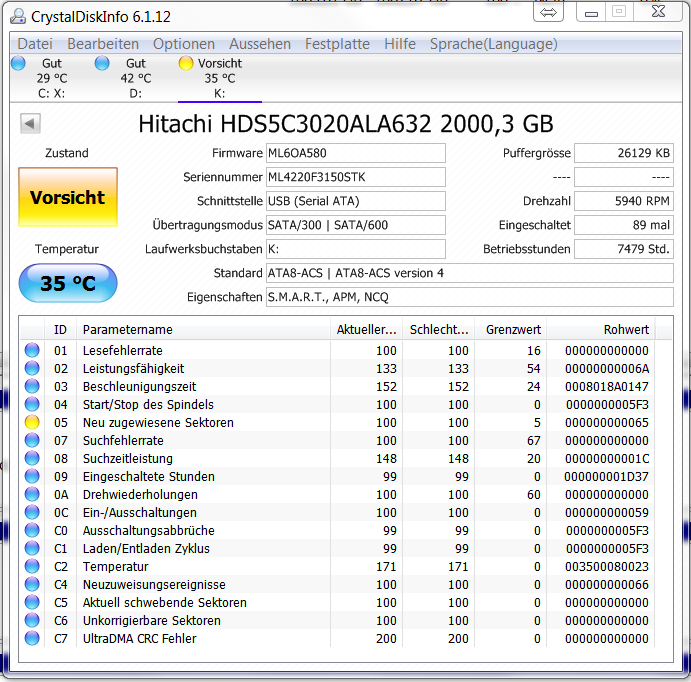The height and width of the screenshot is (682, 691).
Task: Click blue status orb for drive C: X:
Action: pyautogui.click(x=18, y=63)
